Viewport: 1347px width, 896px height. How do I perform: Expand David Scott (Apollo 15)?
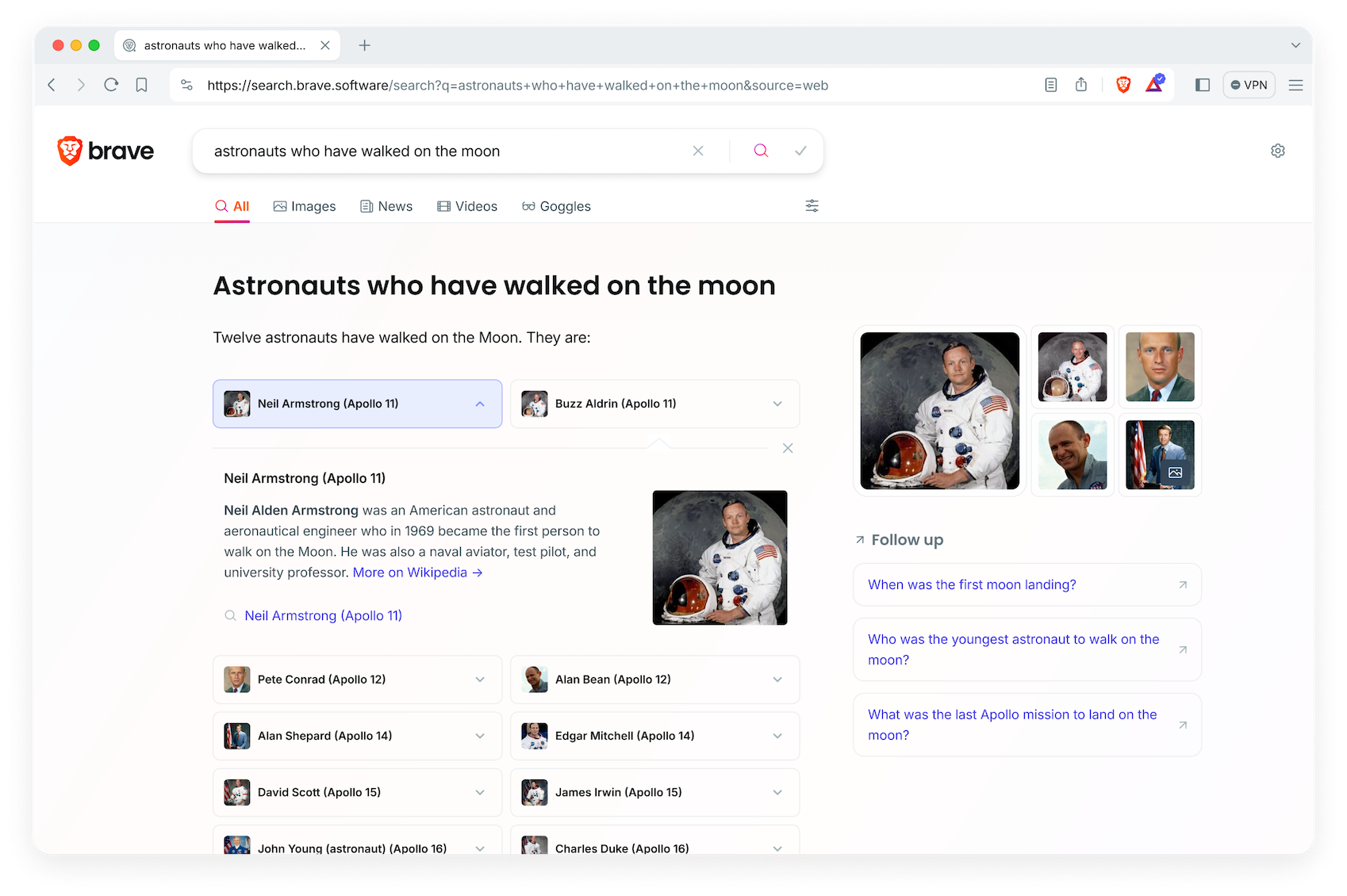click(357, 792)
